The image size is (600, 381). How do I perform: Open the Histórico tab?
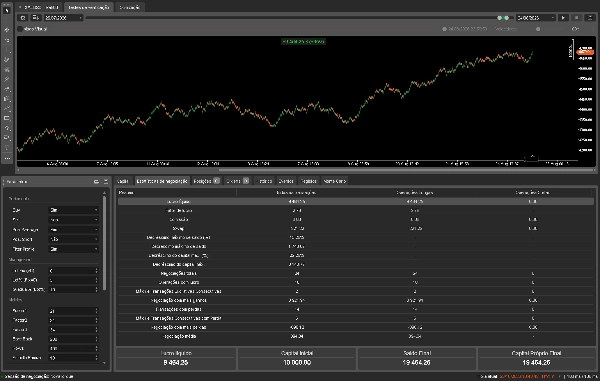[264, 181]
